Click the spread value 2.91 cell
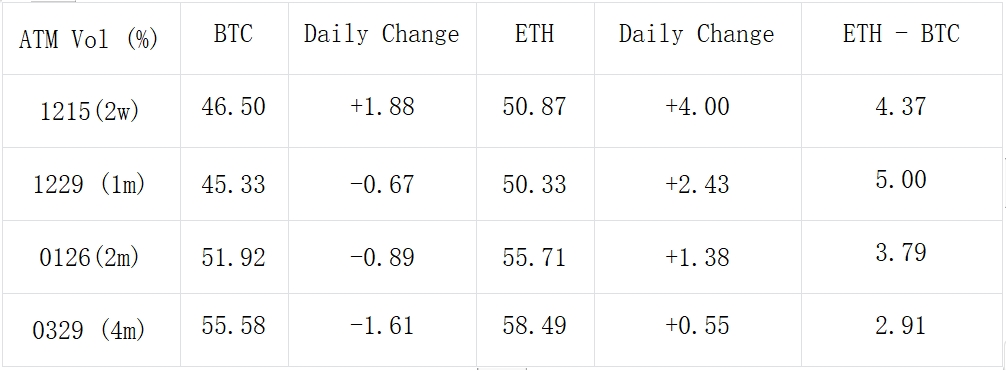Viewport: 1006px width, 370px height. point(901,330)
